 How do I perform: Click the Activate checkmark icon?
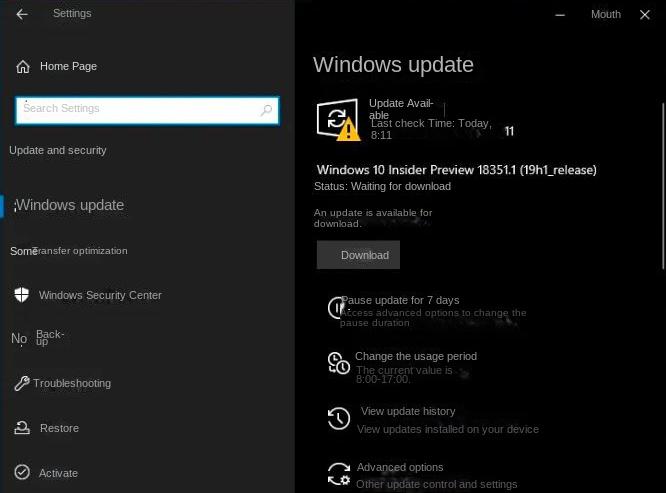21,473
